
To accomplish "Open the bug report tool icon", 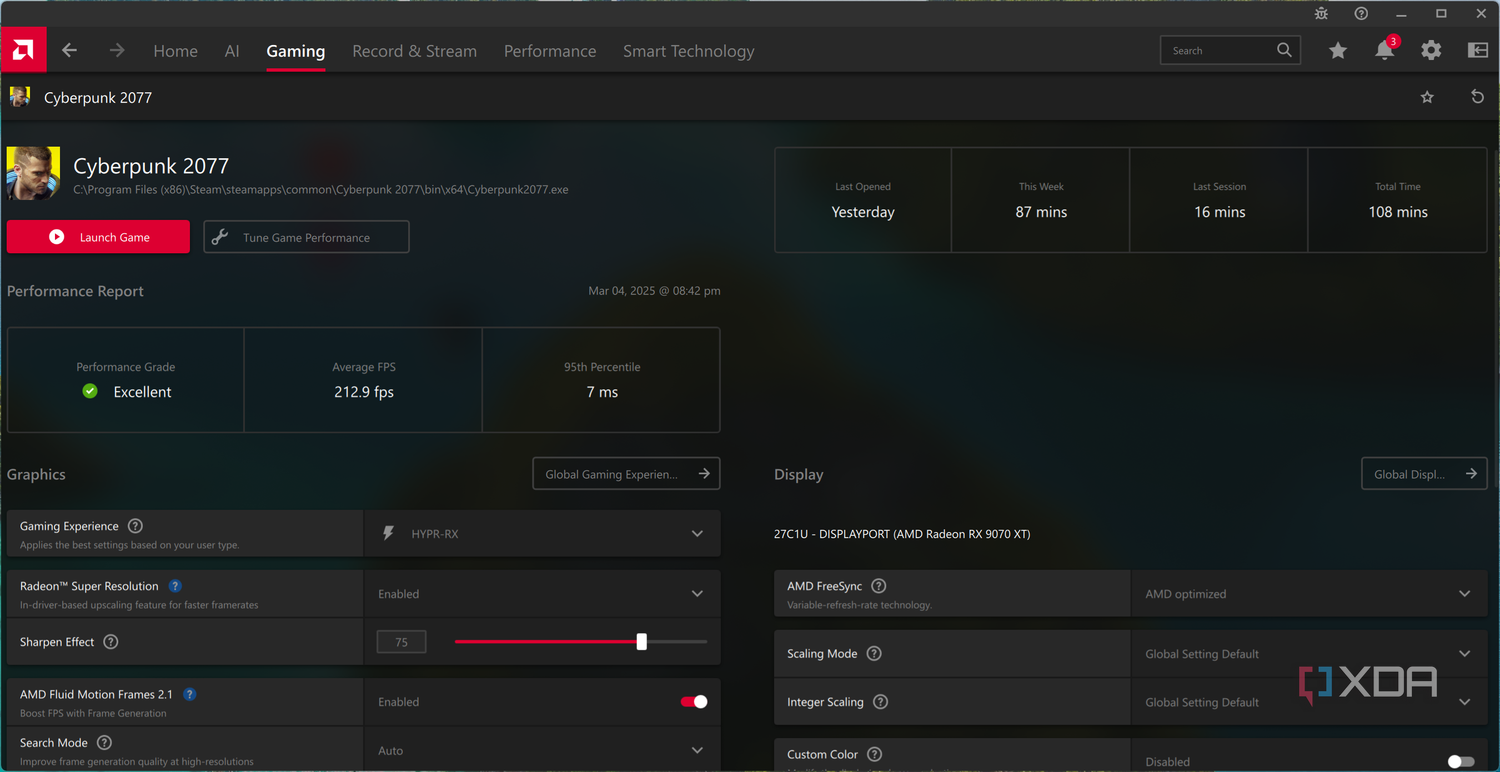I will tap(1322, 14).
